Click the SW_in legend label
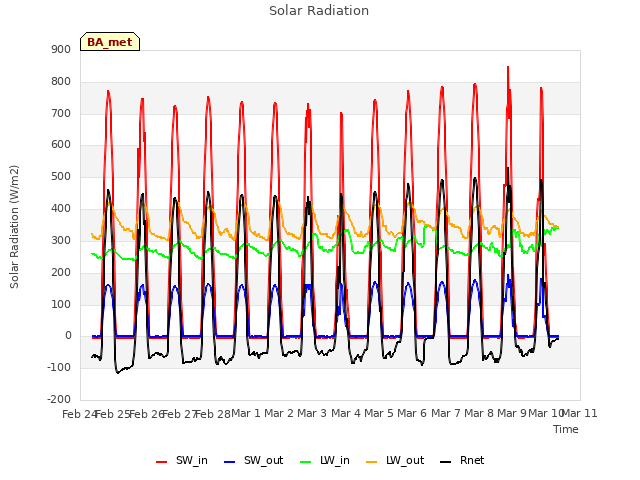Screen dimensions: 640x480 (x=191, y=460)
